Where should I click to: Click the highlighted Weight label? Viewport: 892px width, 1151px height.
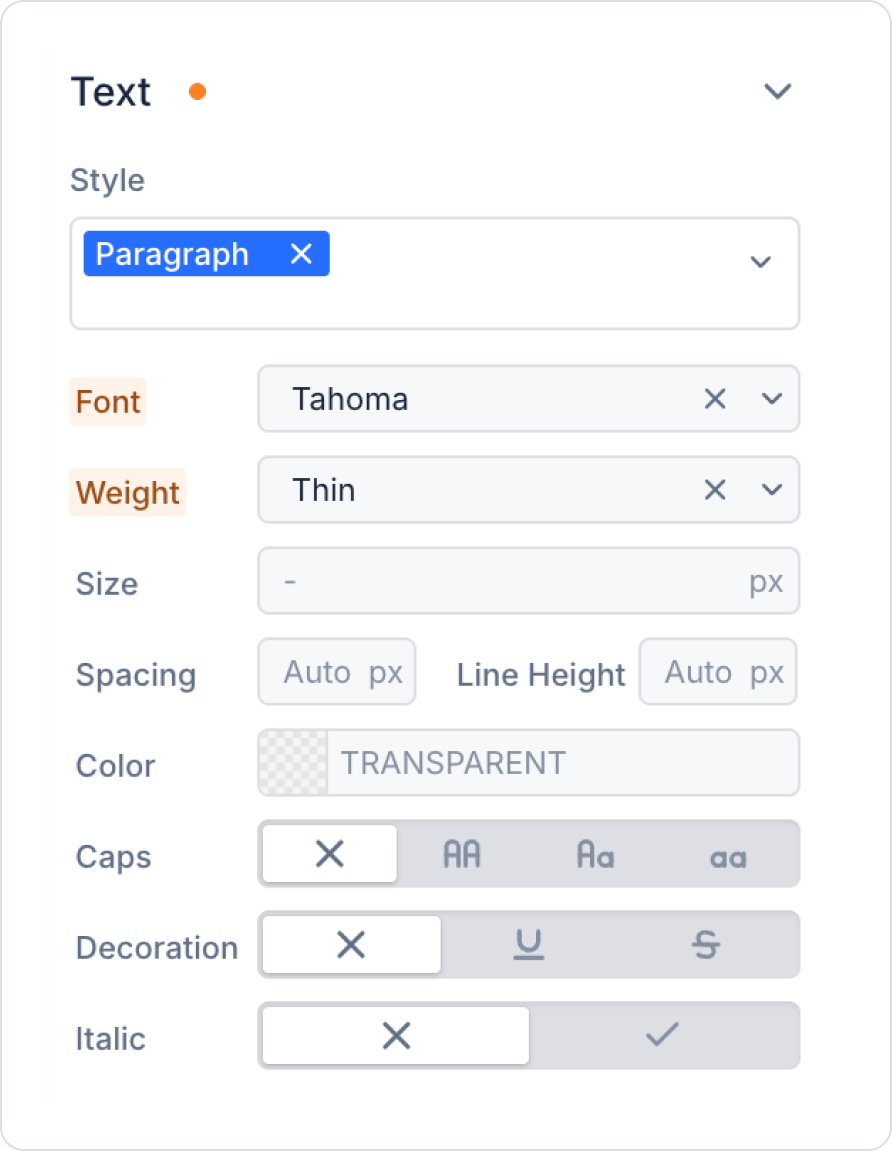(128, 493)
